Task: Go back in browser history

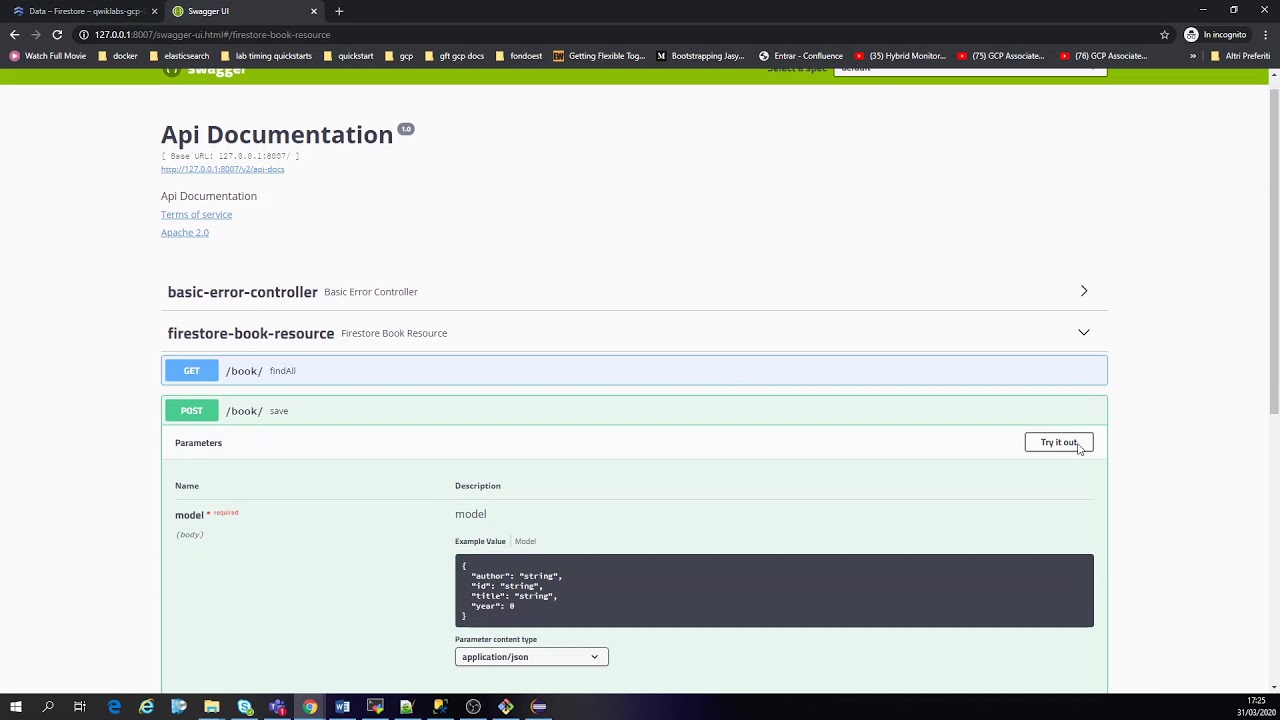Action: tap(14, 35)
